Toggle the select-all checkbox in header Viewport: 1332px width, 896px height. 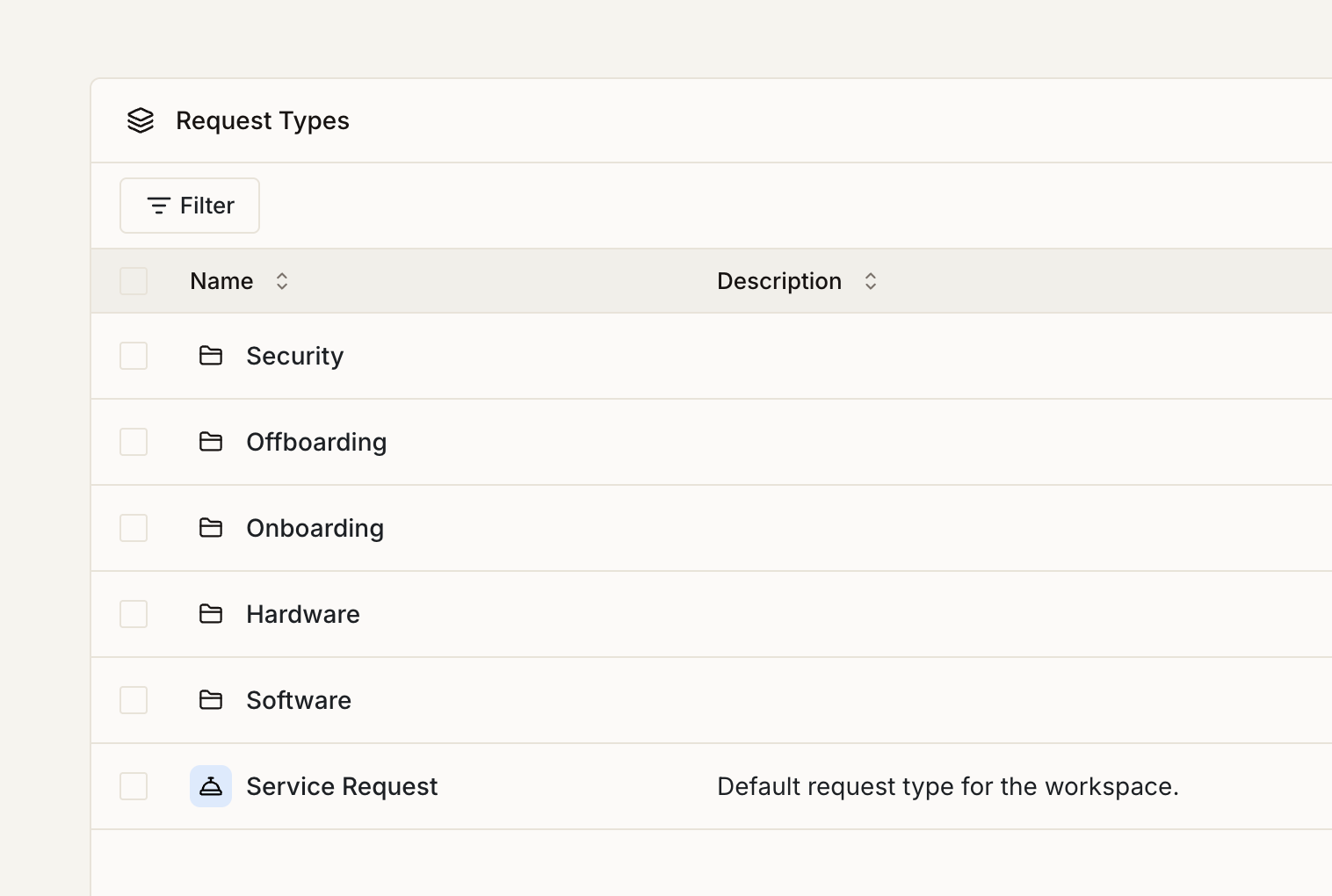pos(134,281)
